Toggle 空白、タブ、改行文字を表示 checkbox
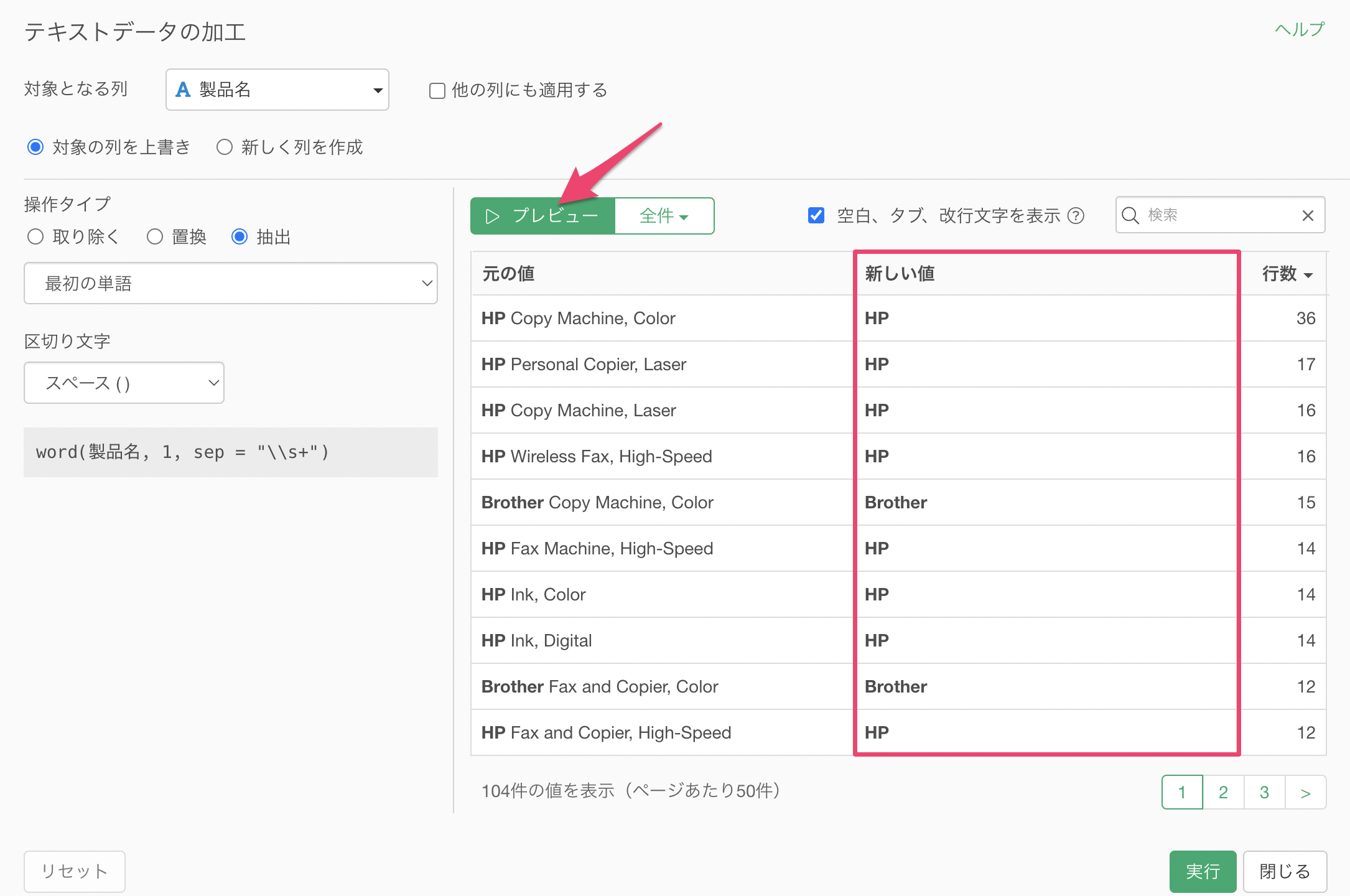The width and height of the screenshot is (1350, 896). tap(816, 215)
